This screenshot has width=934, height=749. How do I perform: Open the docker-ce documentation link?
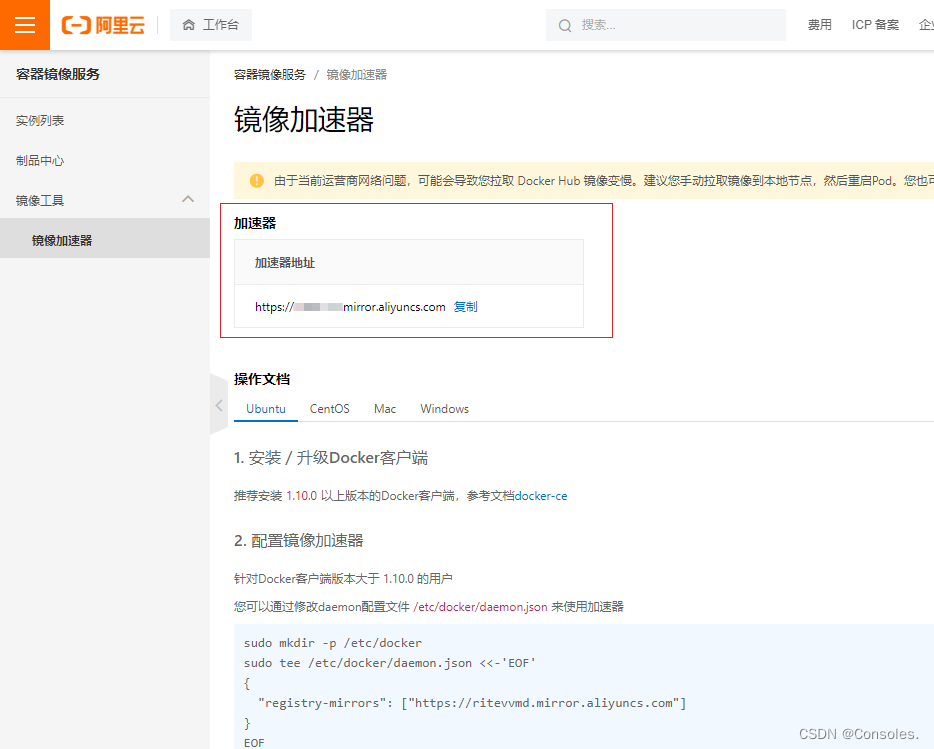pos(541,496)
